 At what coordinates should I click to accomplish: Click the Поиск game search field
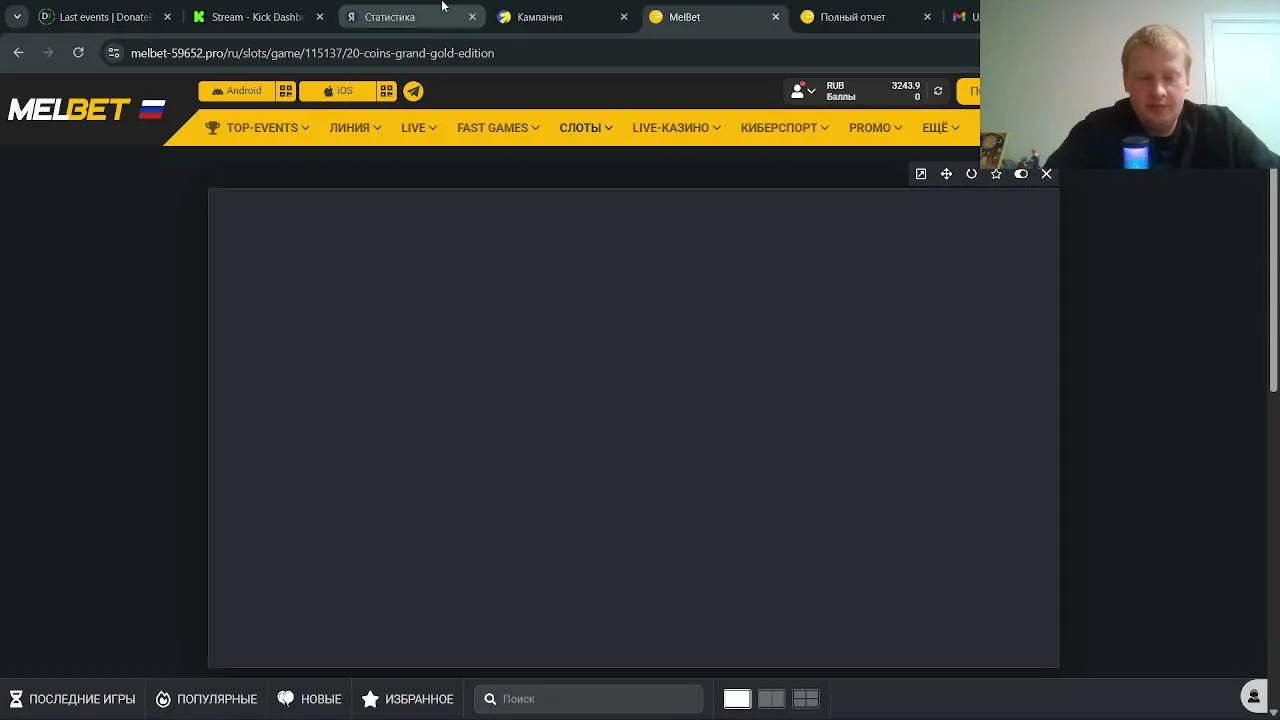pyautogui.click(x=589, y=699)
